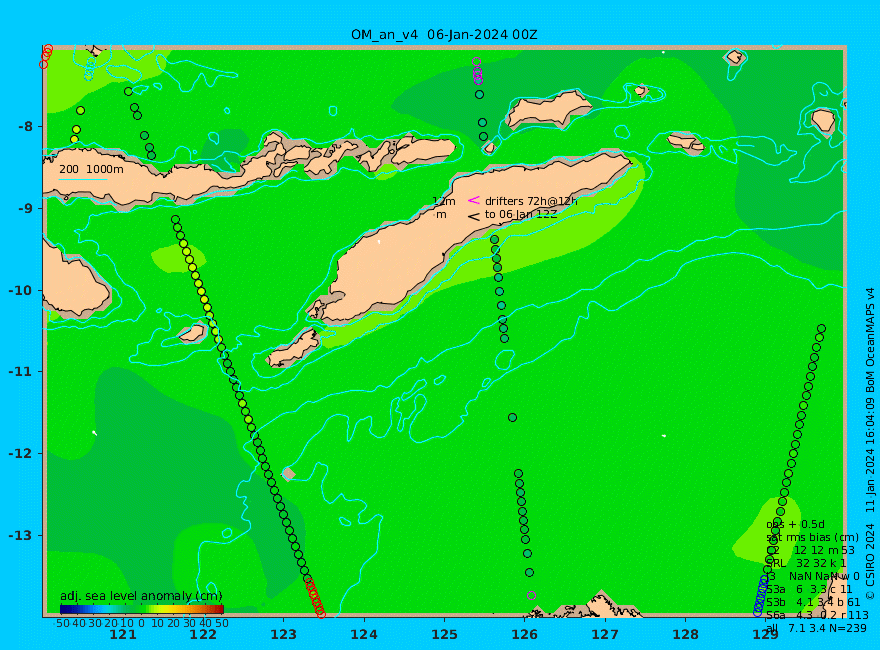Click longitude tick label 129
This screenshot has height=650, width=880.
click(766, 635)
